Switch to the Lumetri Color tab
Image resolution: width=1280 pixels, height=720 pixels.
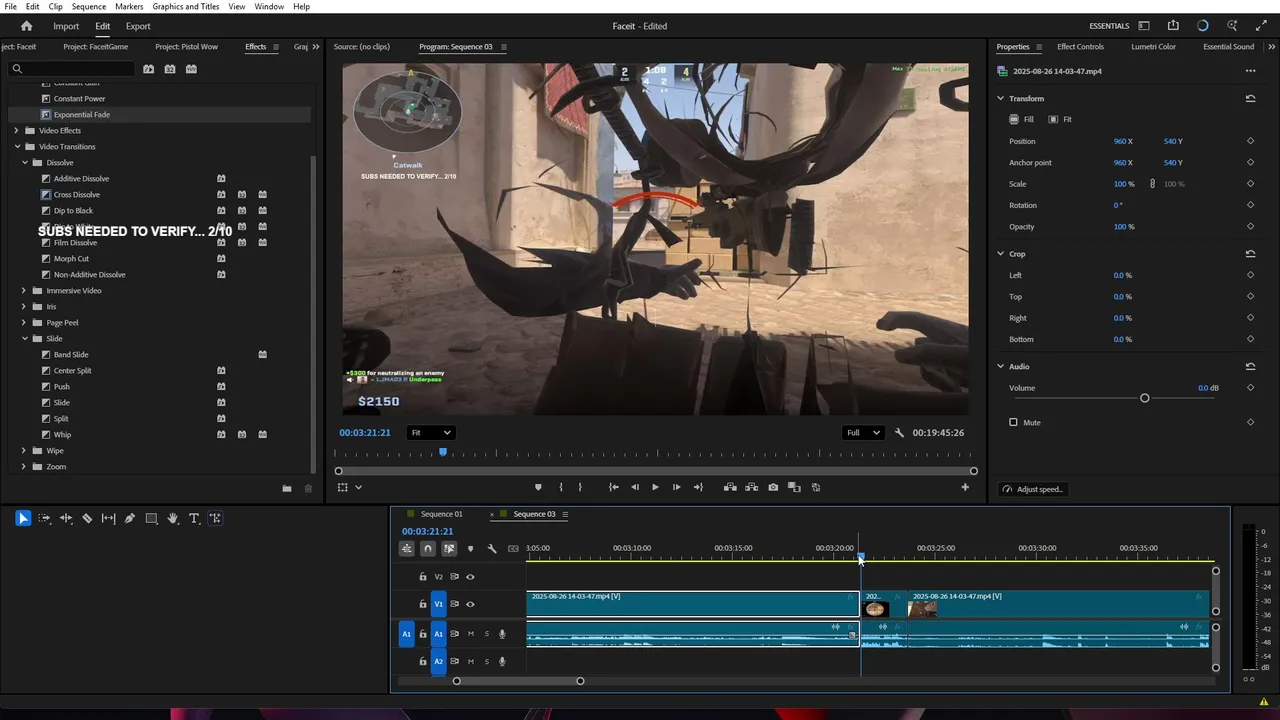[x=1153, y=47]
